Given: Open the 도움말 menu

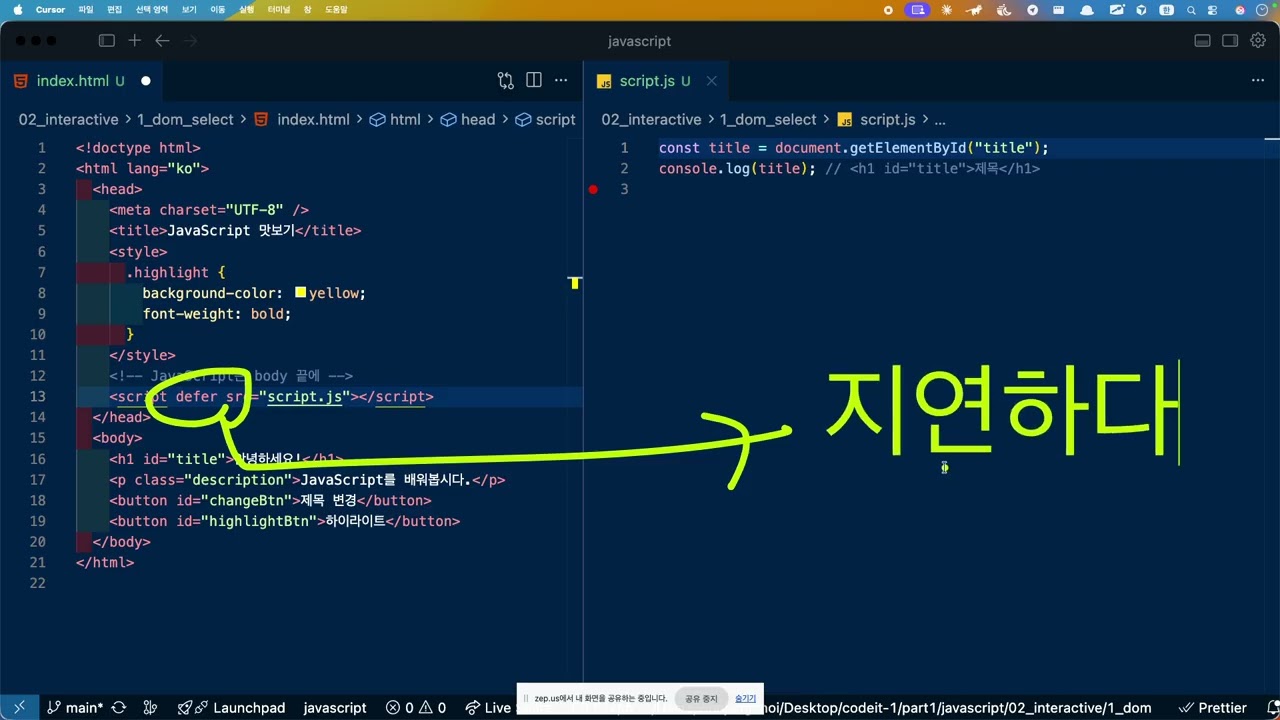Looking at the screenshot, I should pyautogui.click(x=336, y=9).
